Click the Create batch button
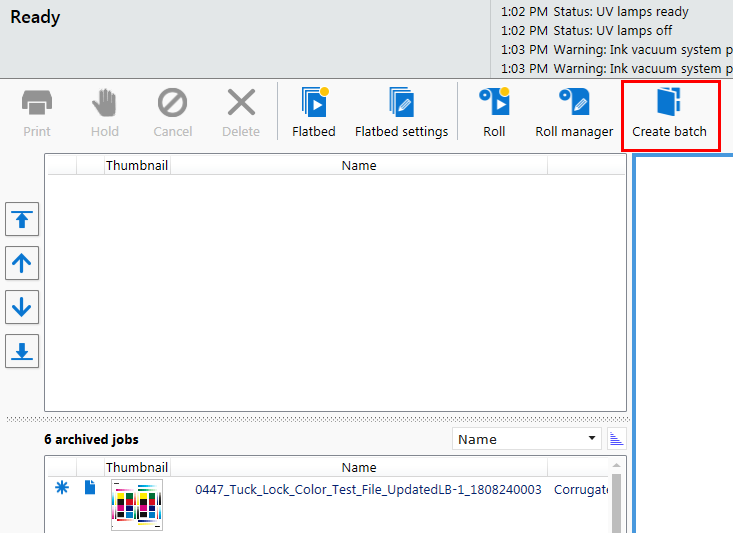Viewport: 733px width, 533px height. [669, 112]
